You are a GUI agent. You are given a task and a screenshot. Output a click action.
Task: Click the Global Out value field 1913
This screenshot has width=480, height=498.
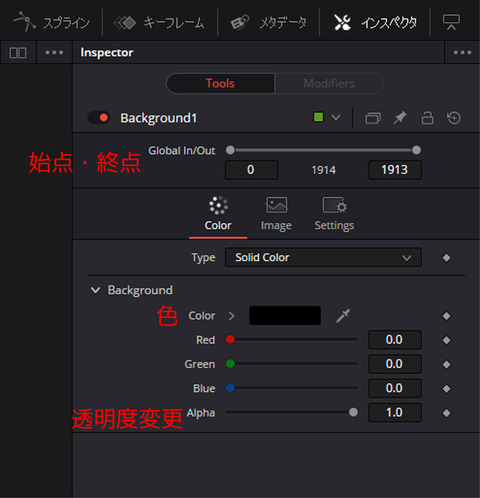[395, 170]
